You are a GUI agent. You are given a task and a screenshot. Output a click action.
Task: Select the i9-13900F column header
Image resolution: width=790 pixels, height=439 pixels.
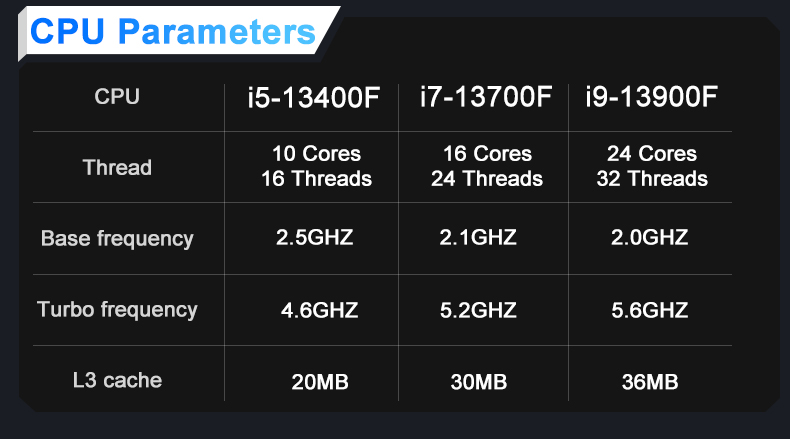tap(651, 97)
